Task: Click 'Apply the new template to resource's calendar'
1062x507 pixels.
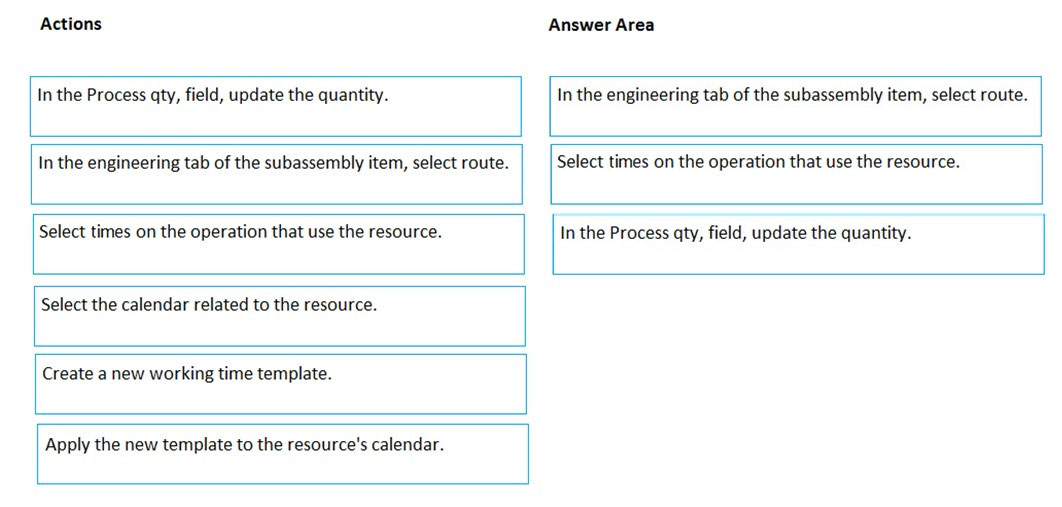Action: point(282,453)
